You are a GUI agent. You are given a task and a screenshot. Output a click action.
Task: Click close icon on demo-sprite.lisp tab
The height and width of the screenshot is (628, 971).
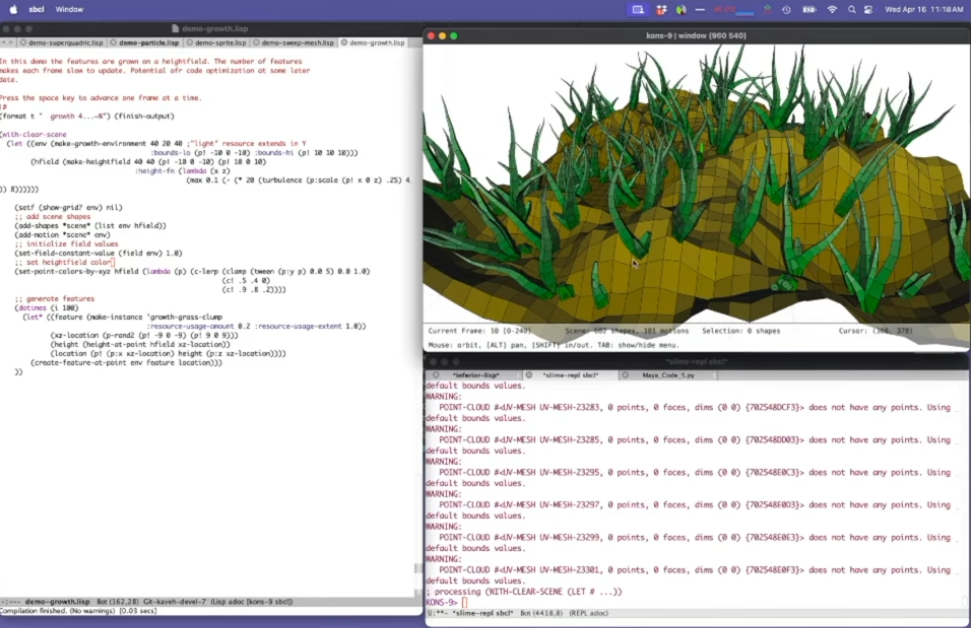pyautogui.click(x=188, y=43)
